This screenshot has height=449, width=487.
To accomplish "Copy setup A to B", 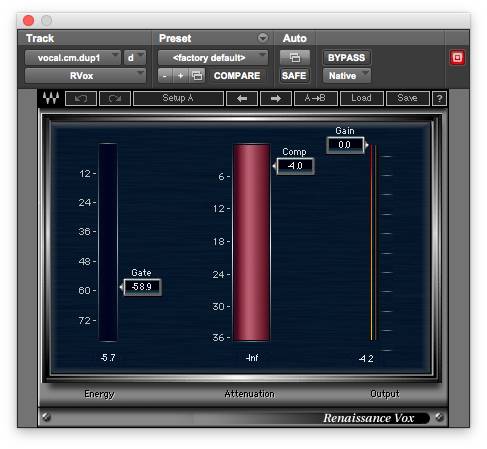I will tap(315, 98).
